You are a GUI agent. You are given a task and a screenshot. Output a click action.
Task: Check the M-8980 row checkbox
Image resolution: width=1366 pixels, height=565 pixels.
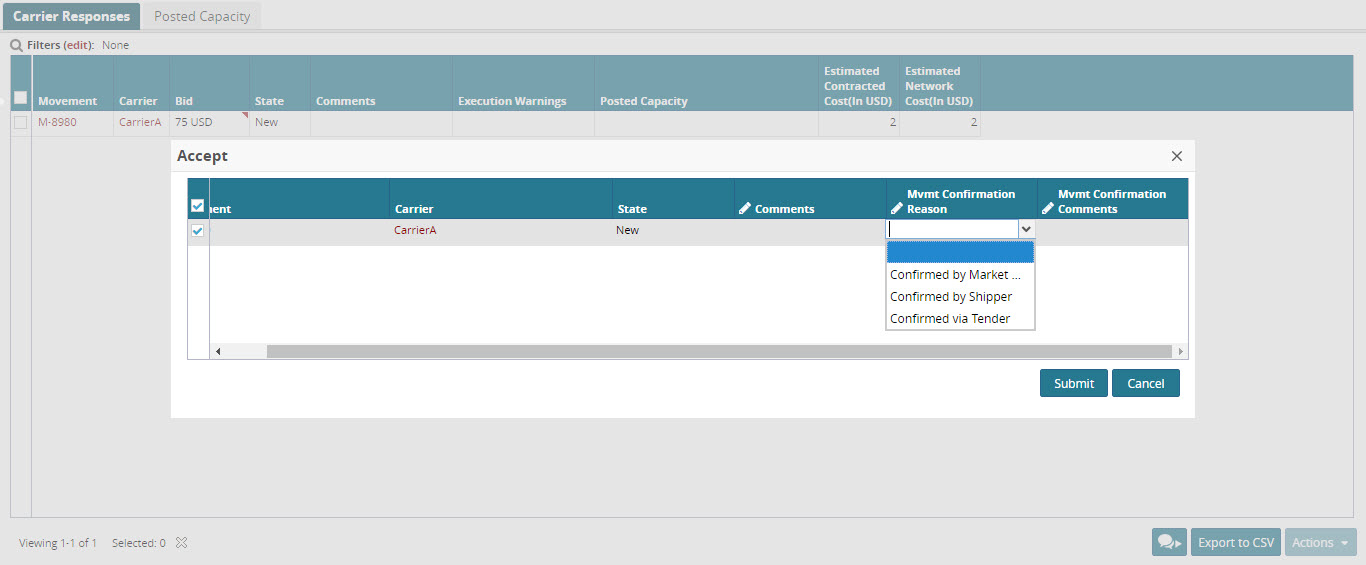click(20, 122)
